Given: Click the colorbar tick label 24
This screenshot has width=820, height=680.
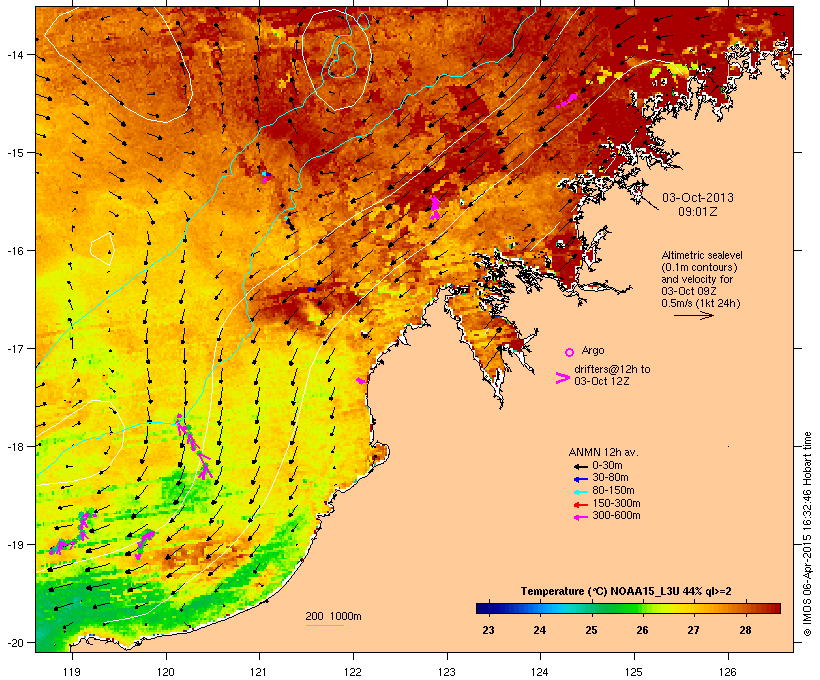Looking at the screenshot, I should (540, 630).
